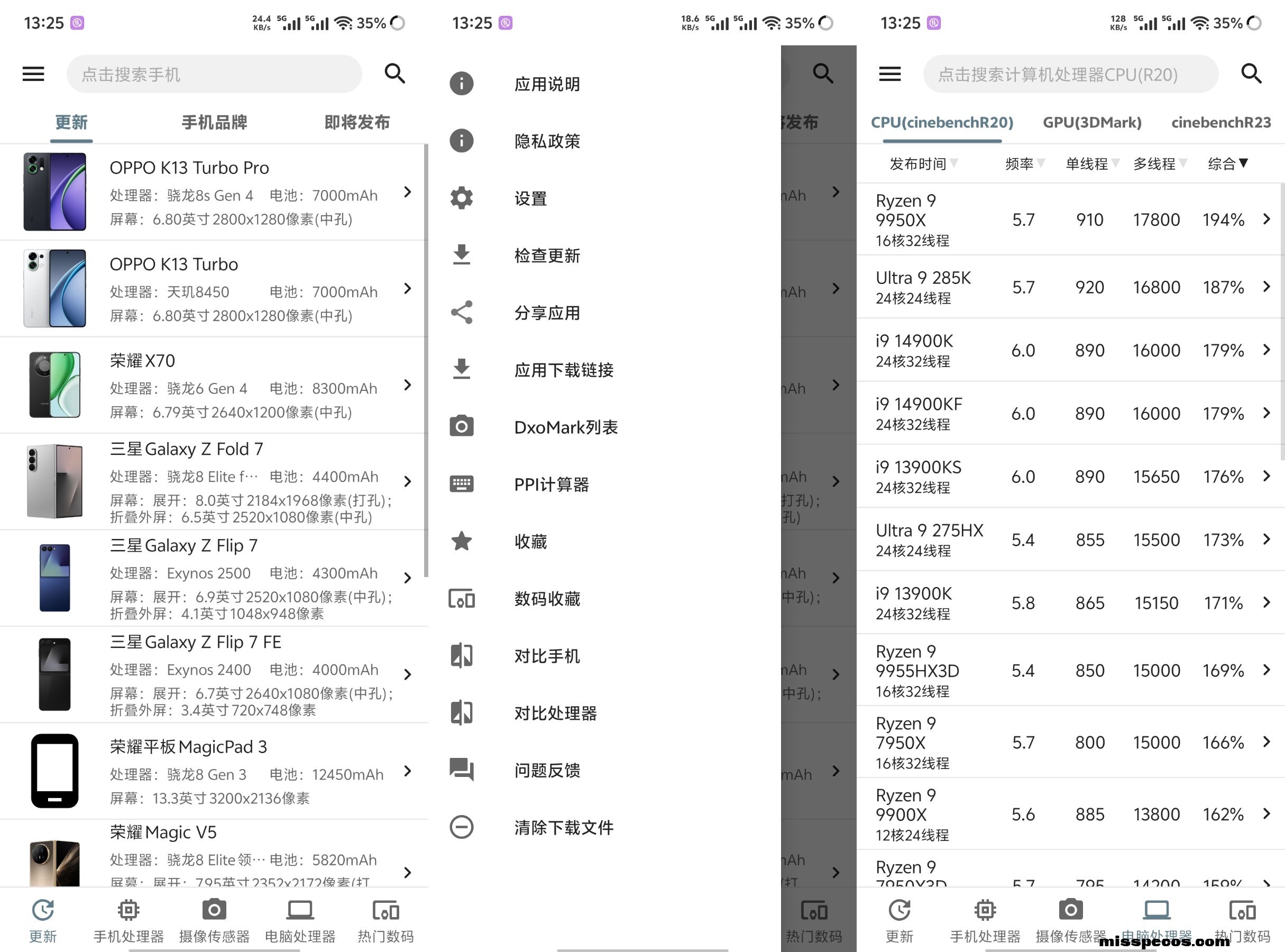Open 收藏 star icon
The width and height of the screenshot is (1285, 952).
[462, 541]
